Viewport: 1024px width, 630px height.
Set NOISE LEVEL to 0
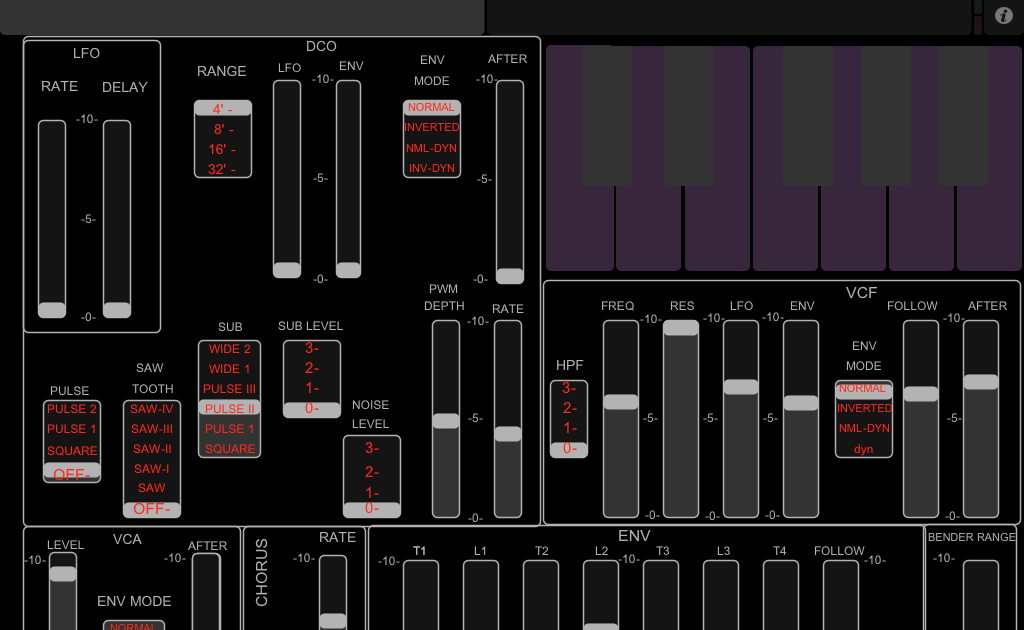tap(371, 510)
